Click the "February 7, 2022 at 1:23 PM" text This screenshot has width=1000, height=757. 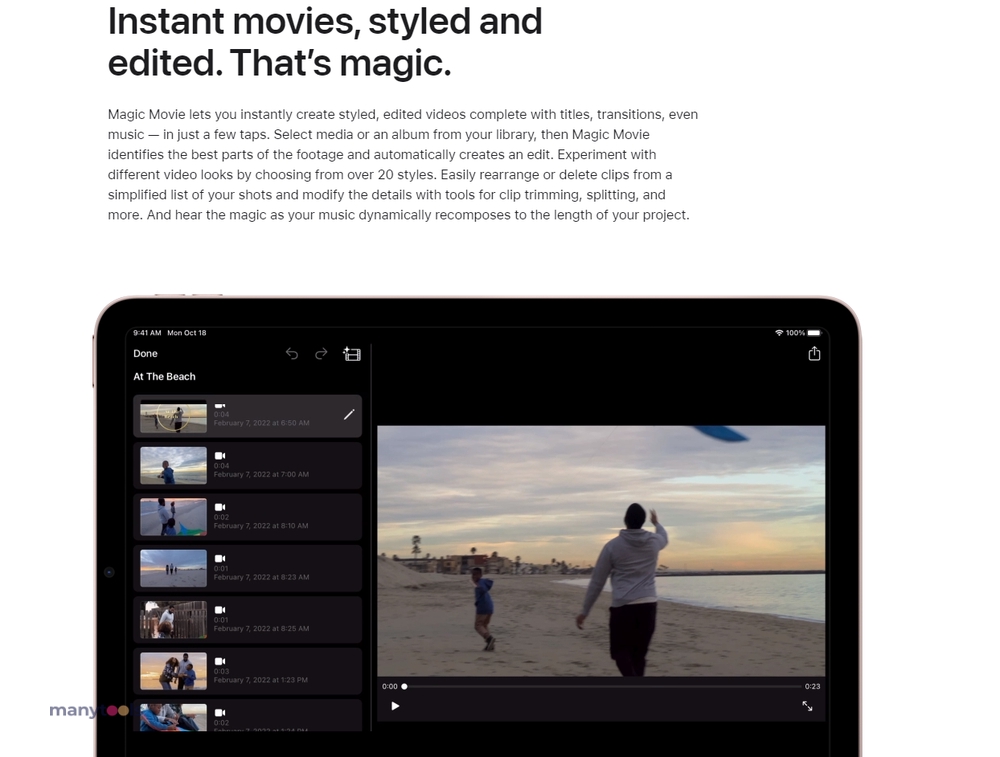click(261, 680)
